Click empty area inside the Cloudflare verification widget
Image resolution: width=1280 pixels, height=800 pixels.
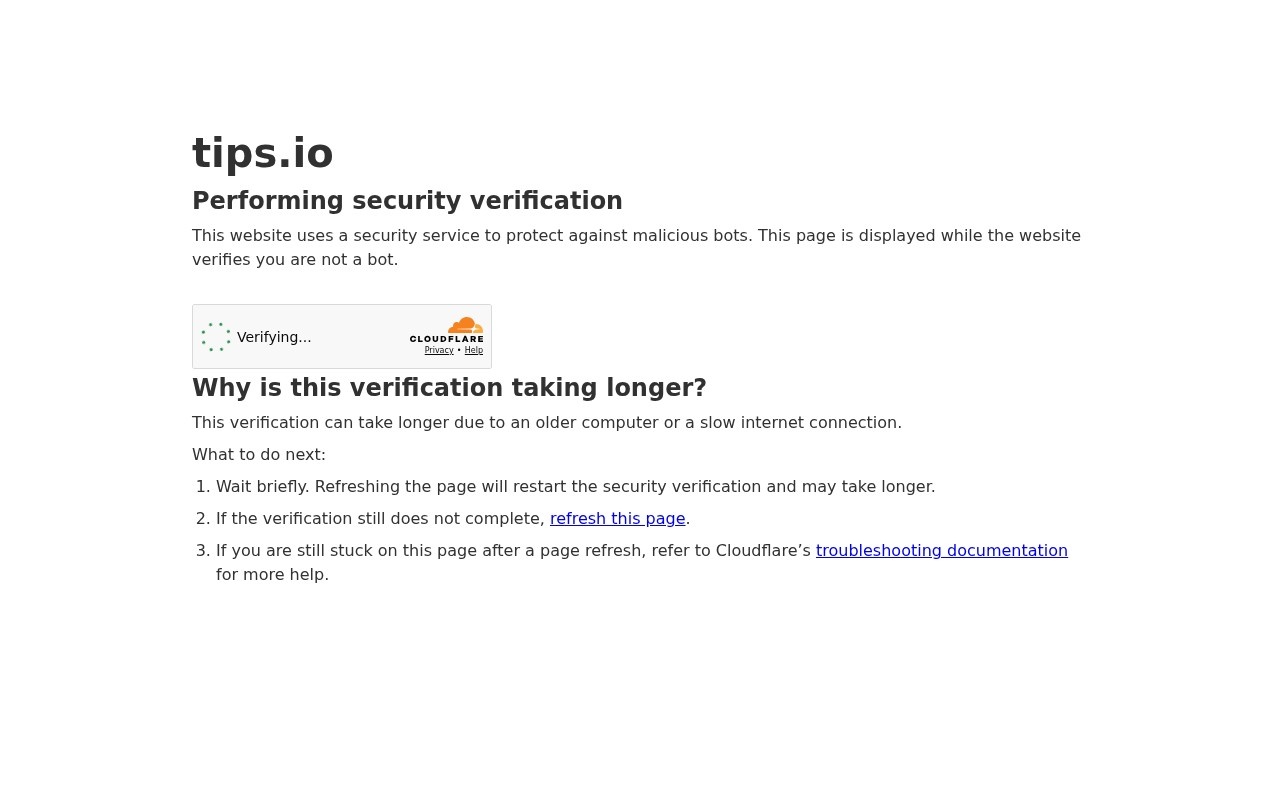[x=360, y=337]
